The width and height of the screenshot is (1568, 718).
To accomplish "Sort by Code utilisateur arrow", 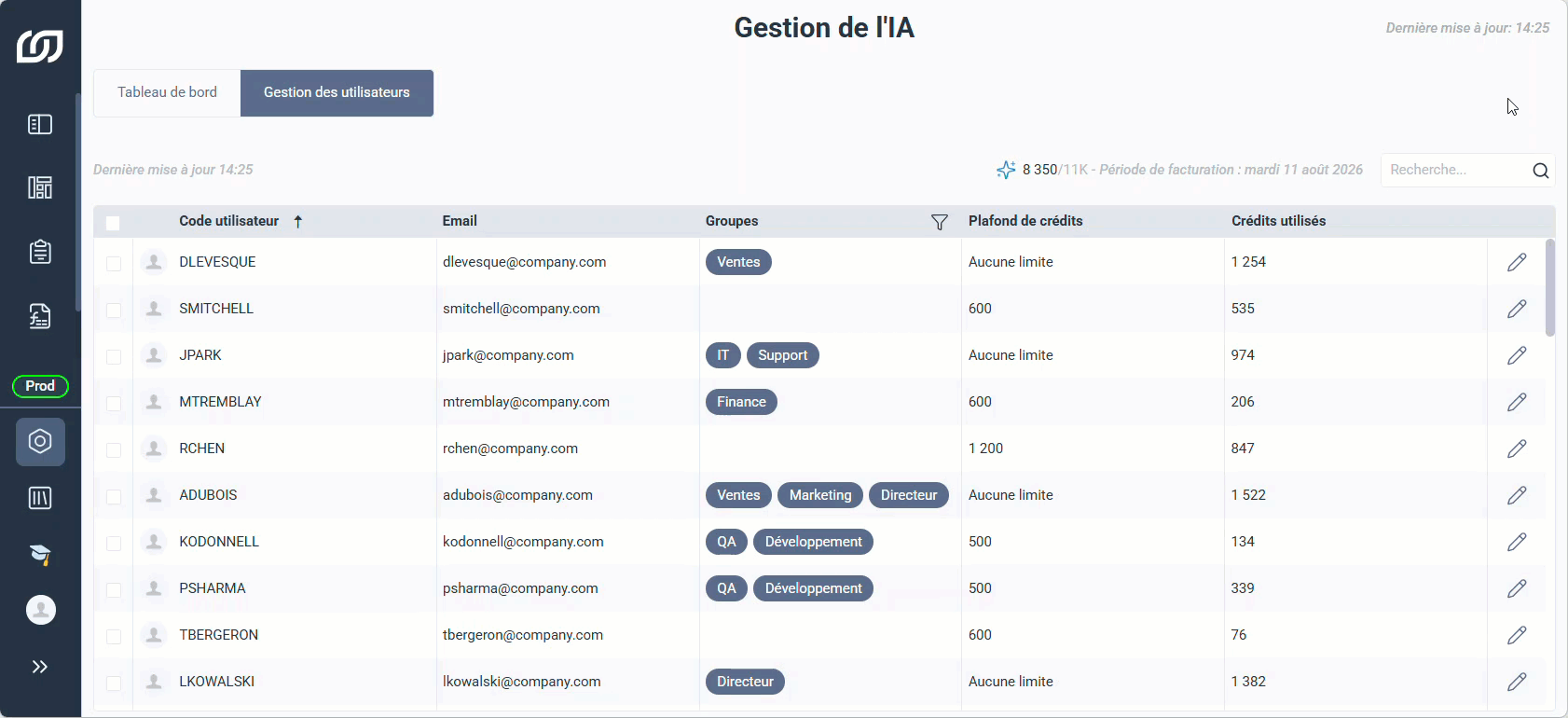I will tap(298, 221).
